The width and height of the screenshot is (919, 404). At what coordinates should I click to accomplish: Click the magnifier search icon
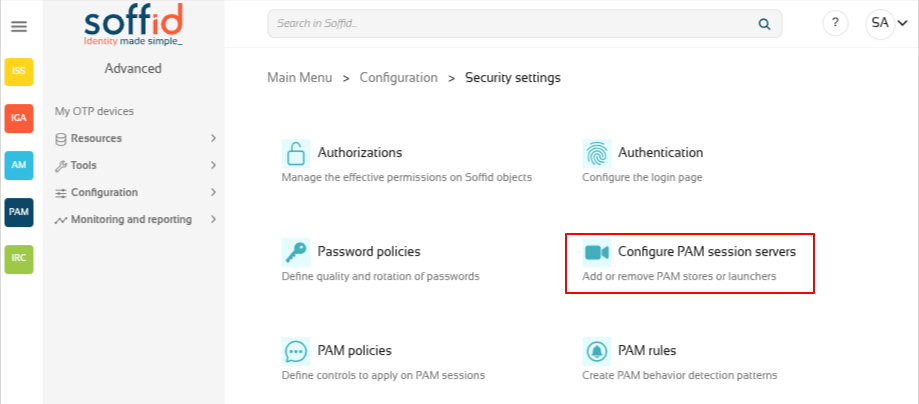coord(764,24)
